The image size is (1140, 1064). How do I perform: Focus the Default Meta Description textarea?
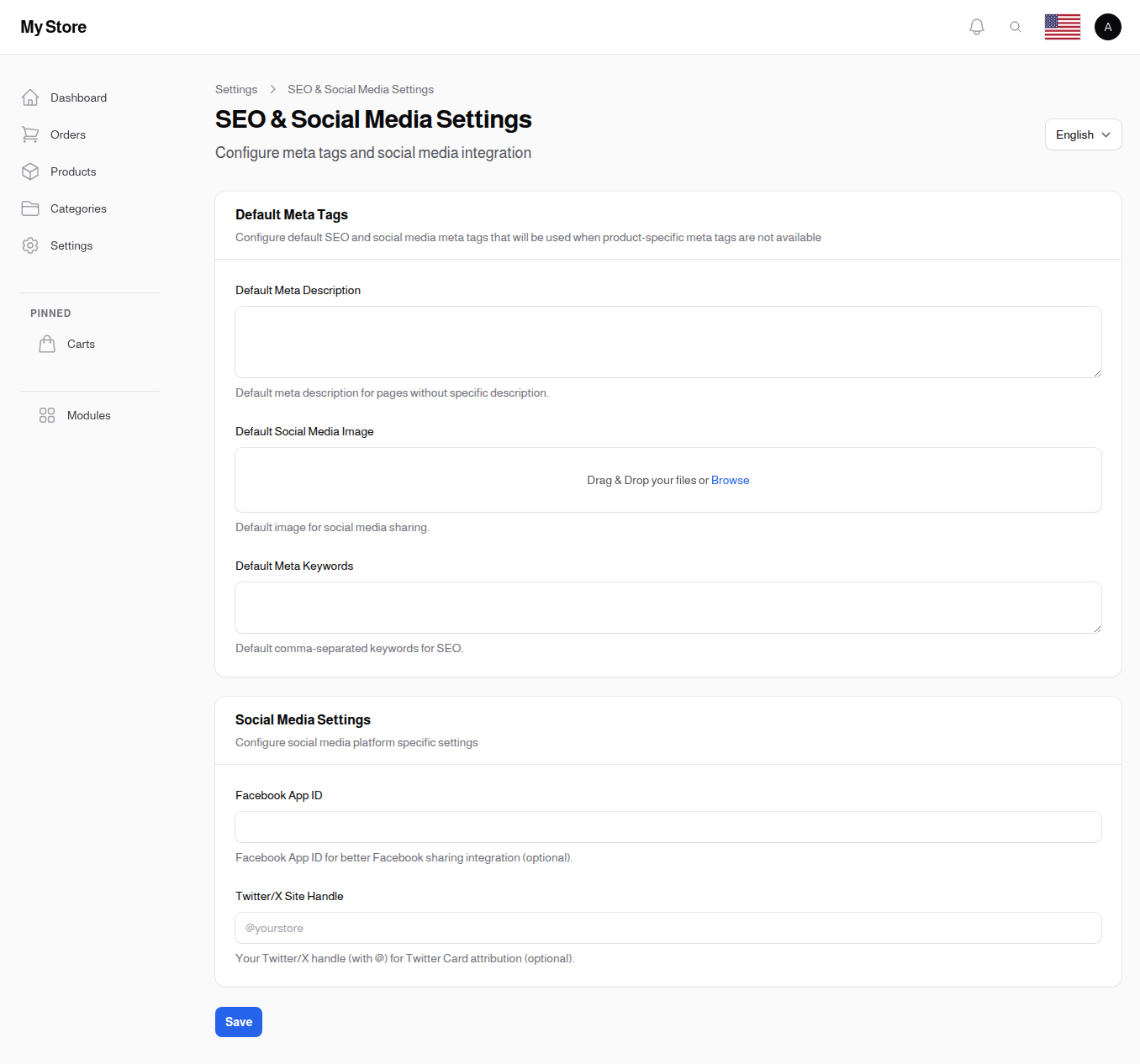click(x=668, y=341)
